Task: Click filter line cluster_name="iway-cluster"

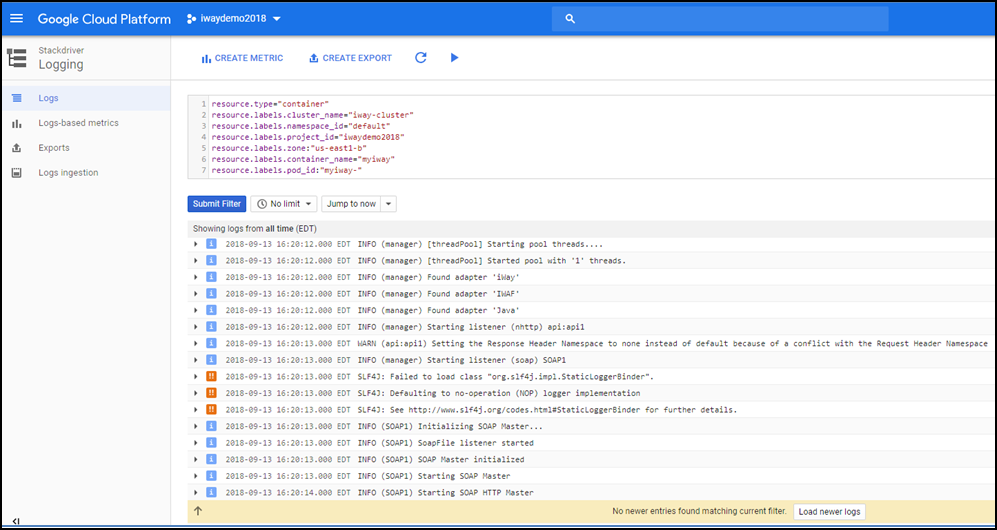Action: click(313, 114)
